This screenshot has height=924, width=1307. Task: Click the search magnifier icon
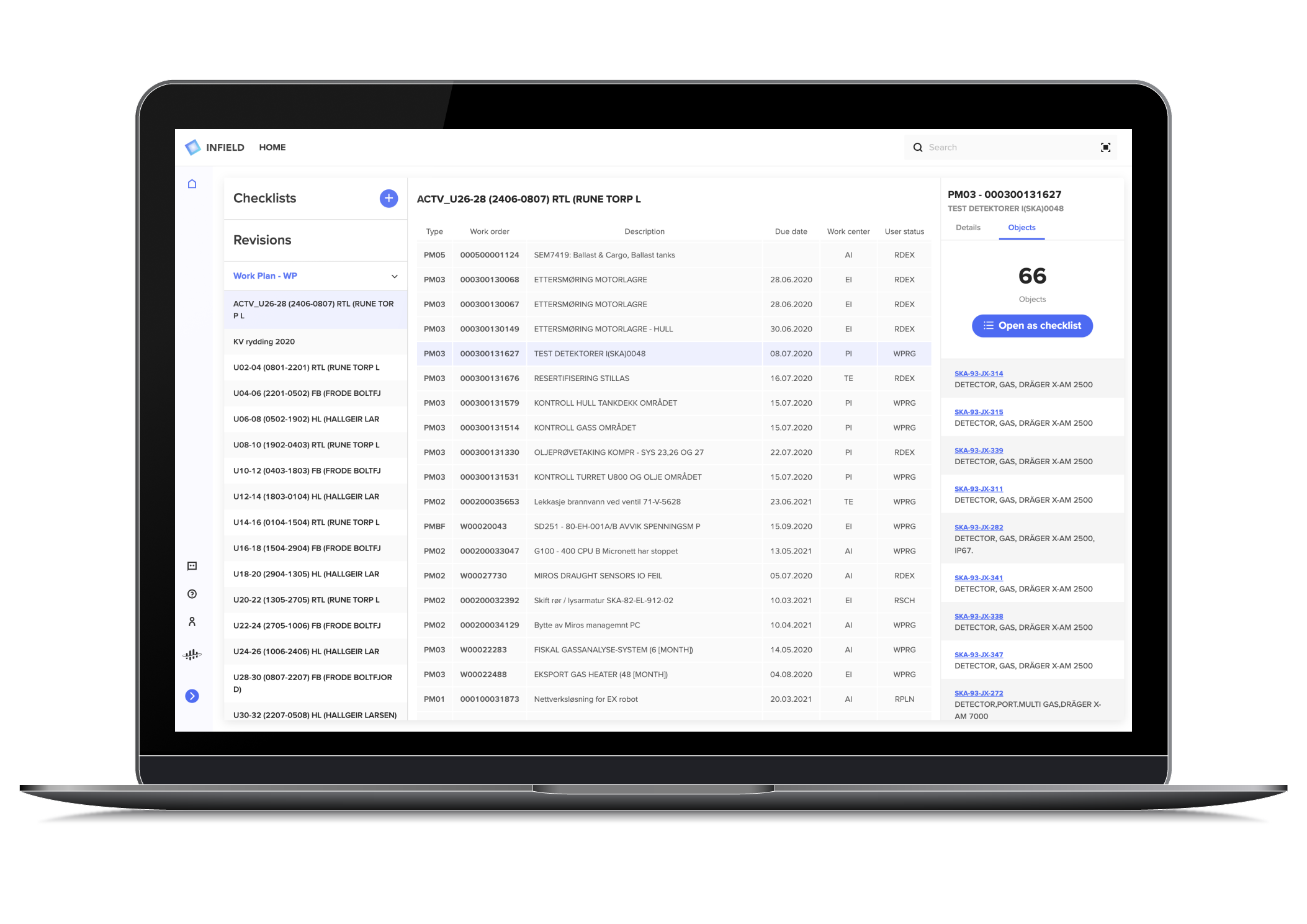click(x=917, y=148)
